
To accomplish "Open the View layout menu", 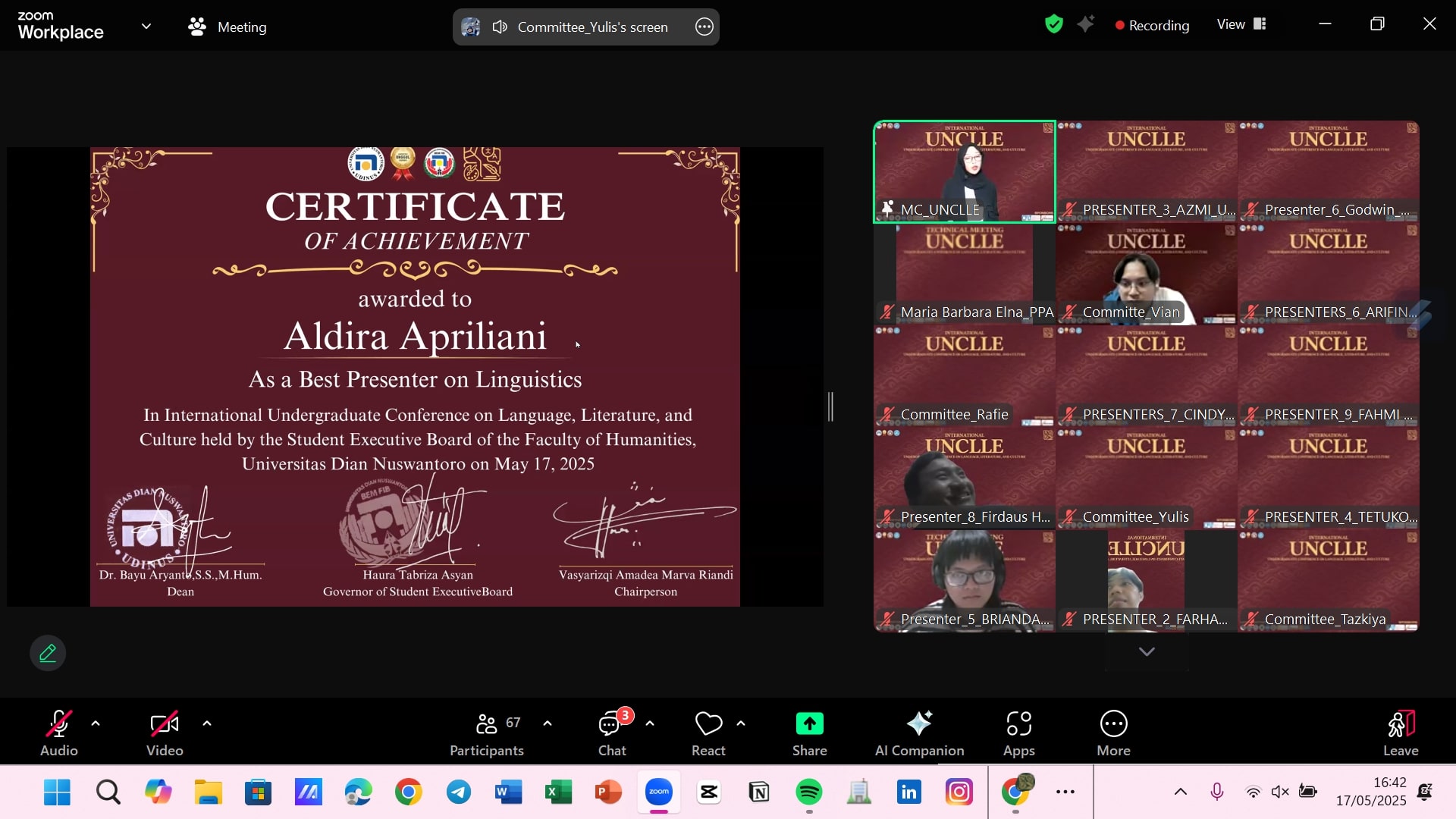I will [1241, 24].
